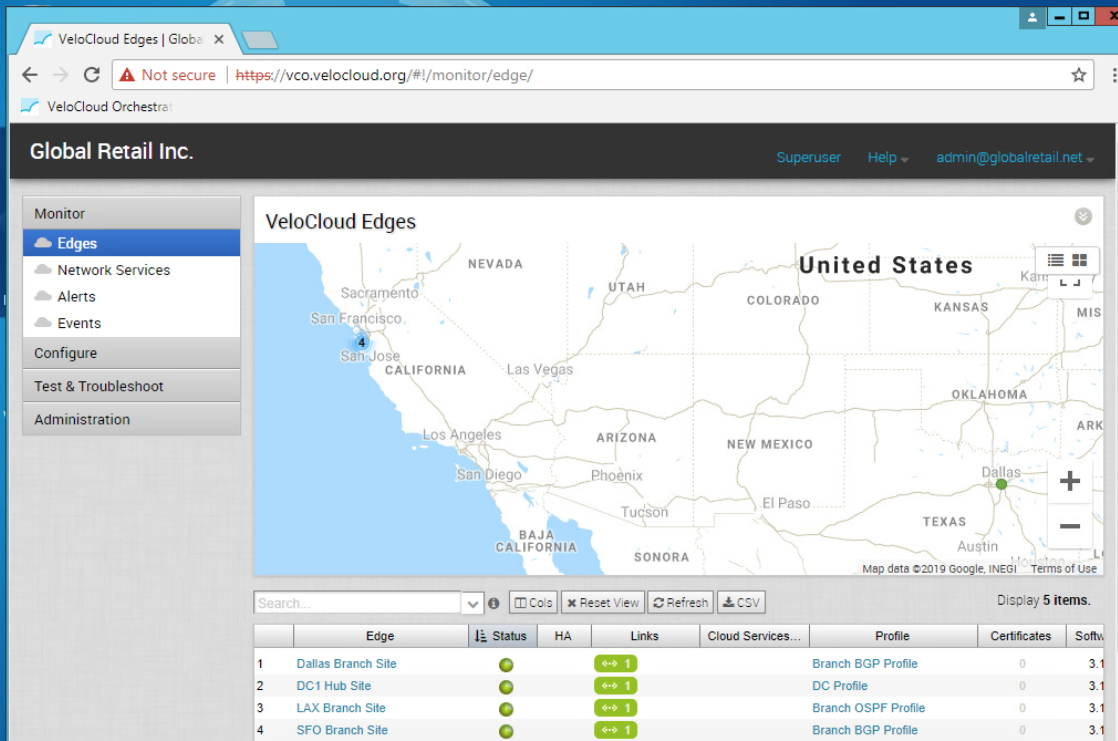This screenshot has height=741, width=1118.
Task: Collapse the VeloCloud Edges map panel
Action: [1083, 217]
